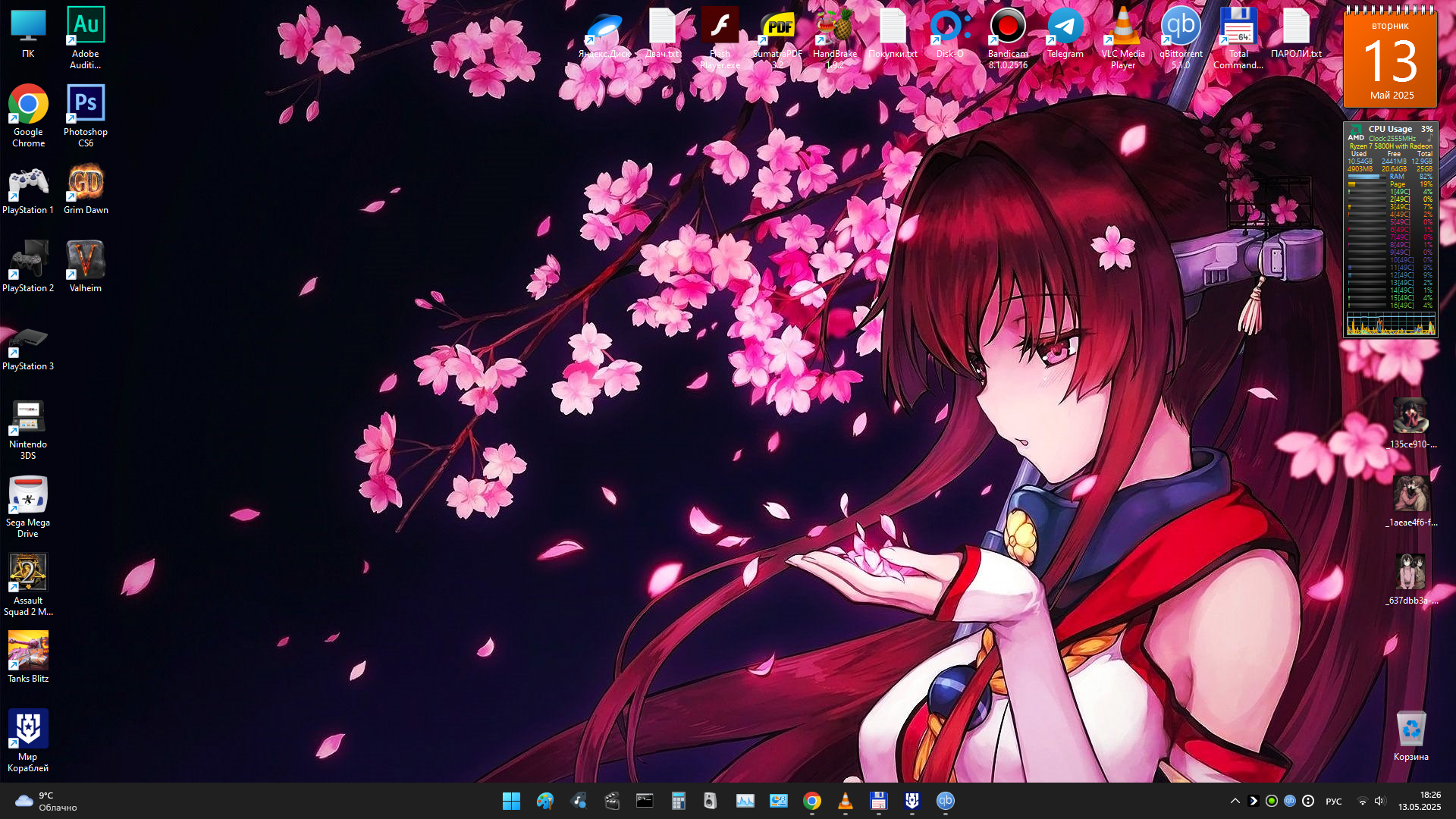The width and height of the screenshot is (1456, 819).
Task: Select ПАРОЛИ.txt file on desktop
Action: click(1296, 34)
